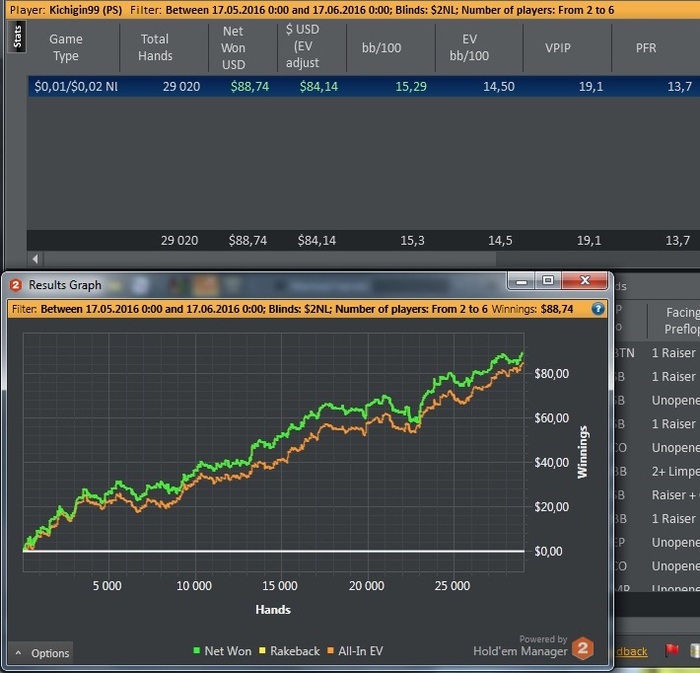Click the horizontal scrollbar thumb of stats table

click(x=270, y=258)
